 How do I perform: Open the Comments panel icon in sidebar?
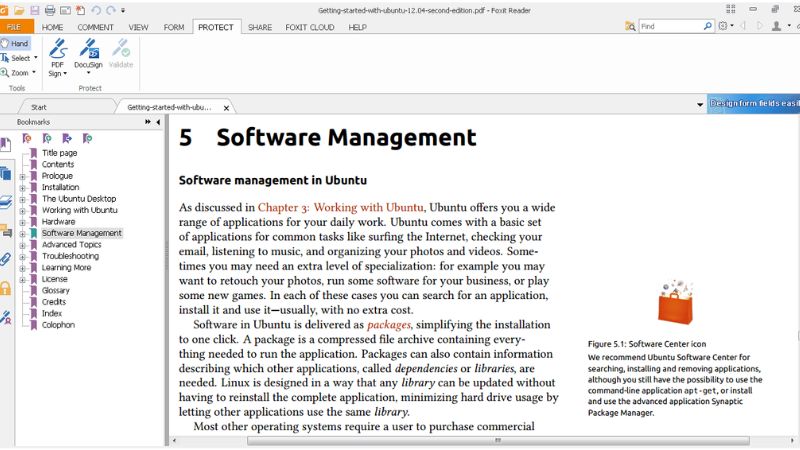click(x=6, y=231)
